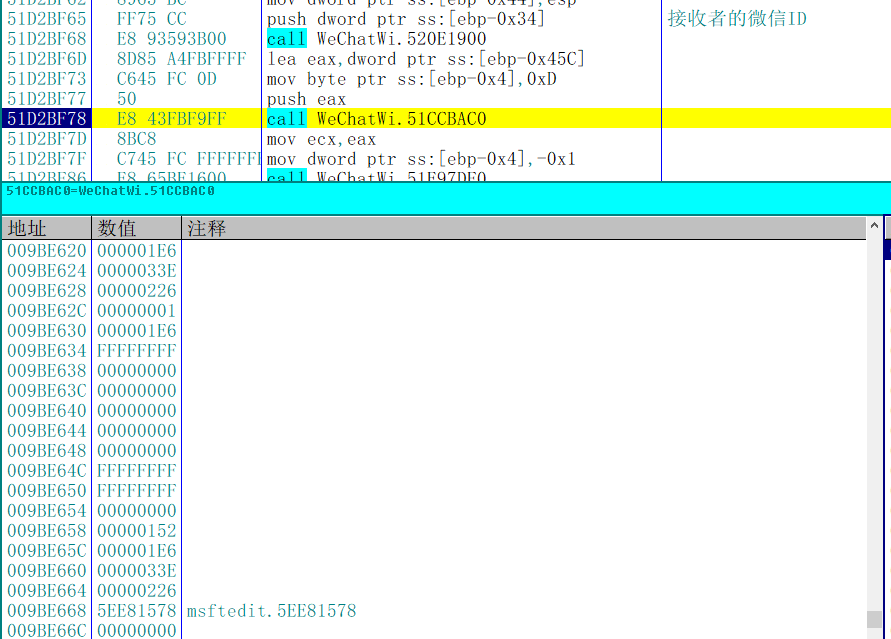Select stack address 009BE624

tap(47, 270)
